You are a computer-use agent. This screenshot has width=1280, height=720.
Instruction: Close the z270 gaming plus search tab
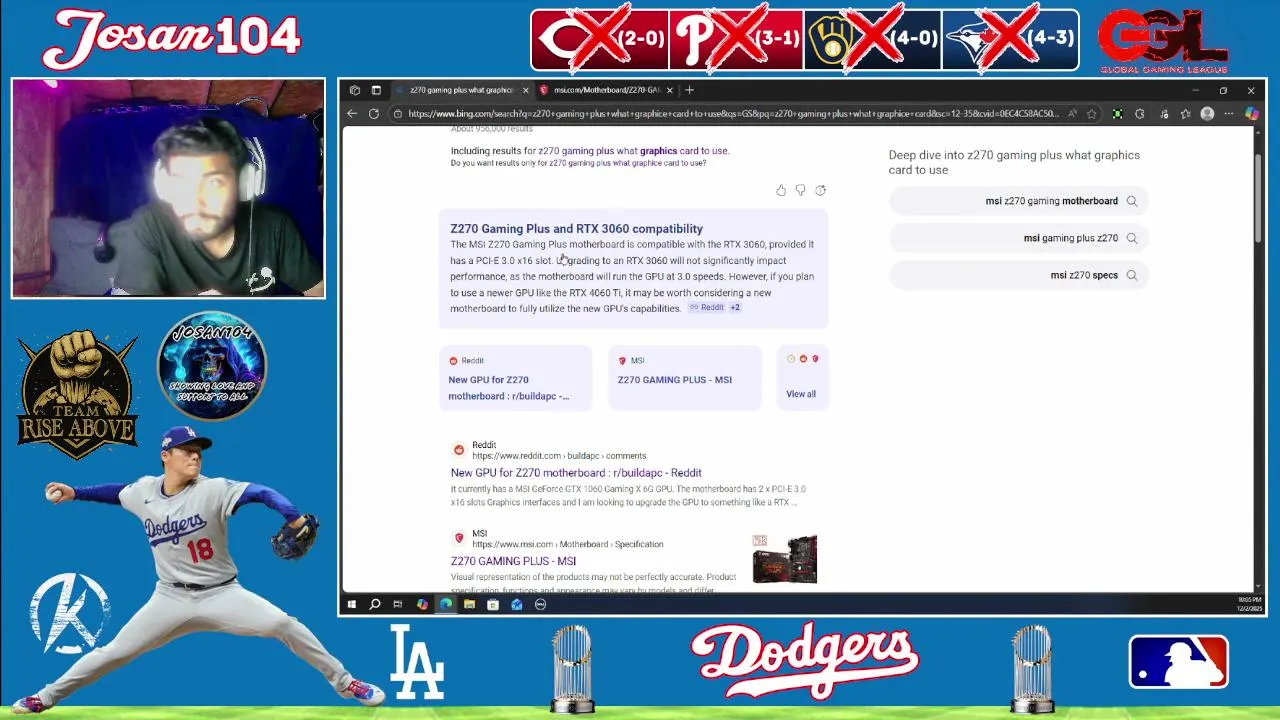click(525, 90)
